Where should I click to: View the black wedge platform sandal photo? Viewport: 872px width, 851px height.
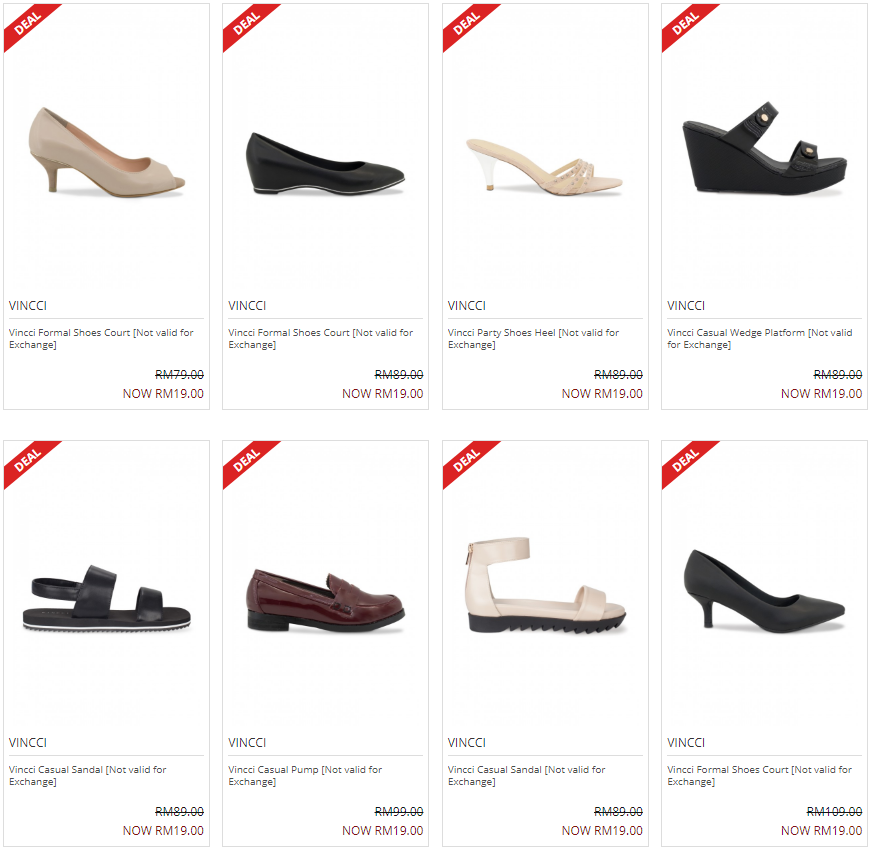click(765, 148)
